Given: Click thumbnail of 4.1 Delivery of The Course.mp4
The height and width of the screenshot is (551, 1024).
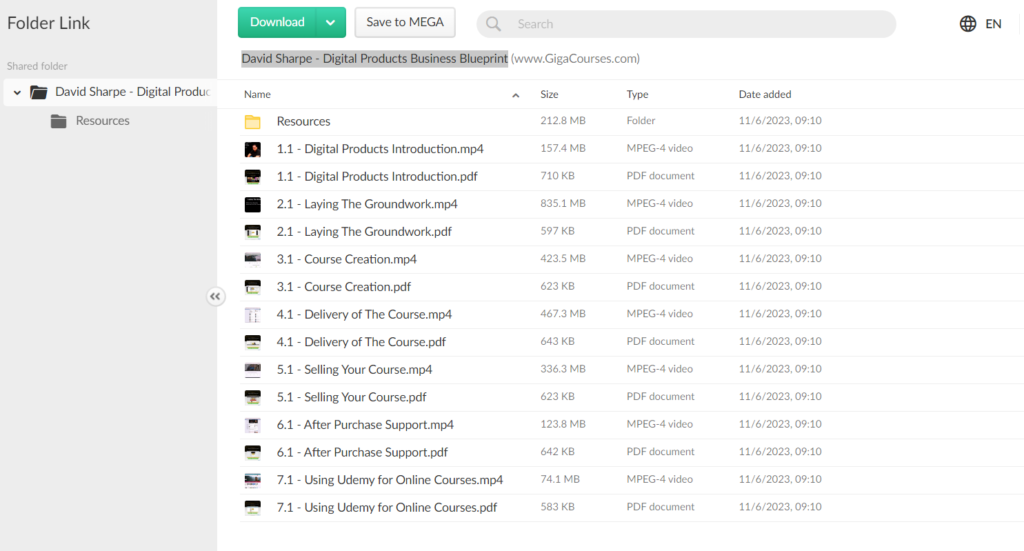Looking at the screenshot, I should coord(253,315).
